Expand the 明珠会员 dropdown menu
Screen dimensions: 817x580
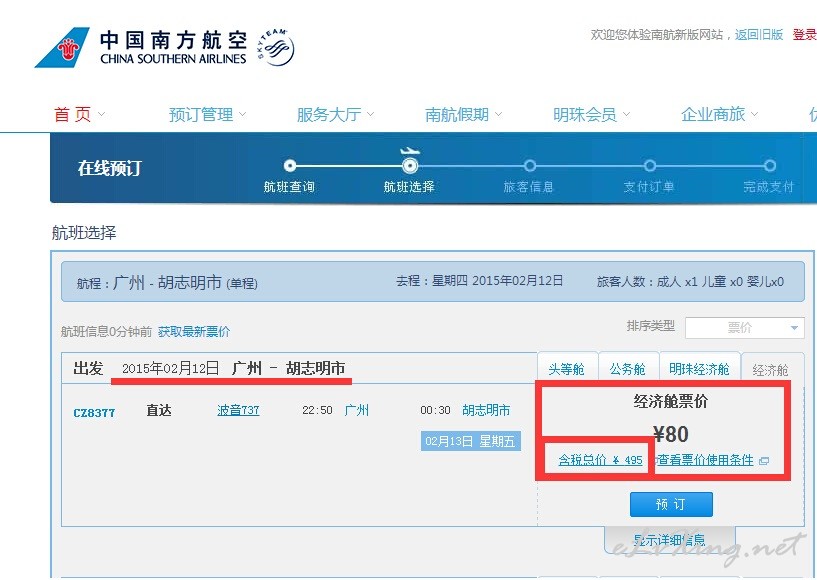point(591,114)
